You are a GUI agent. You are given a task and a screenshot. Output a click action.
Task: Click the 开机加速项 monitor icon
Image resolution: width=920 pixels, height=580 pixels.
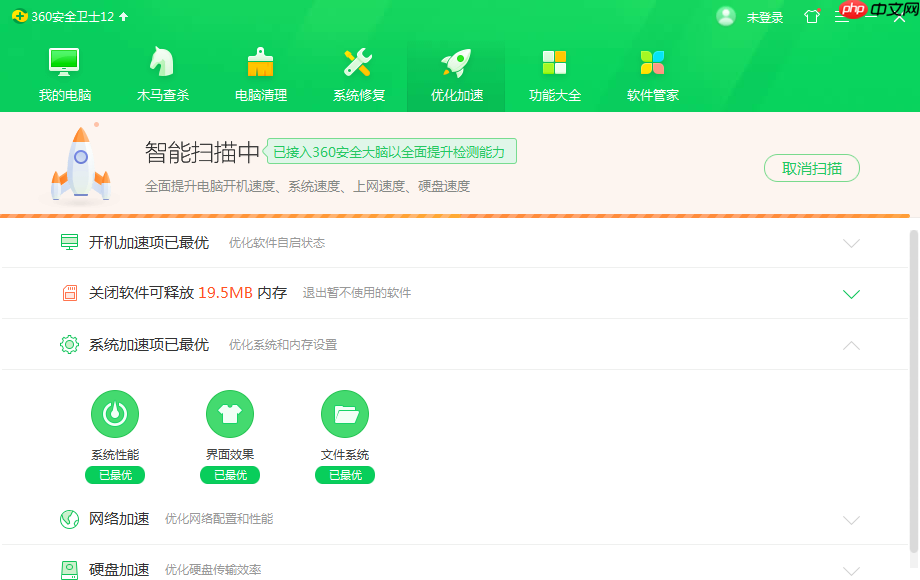69,242
